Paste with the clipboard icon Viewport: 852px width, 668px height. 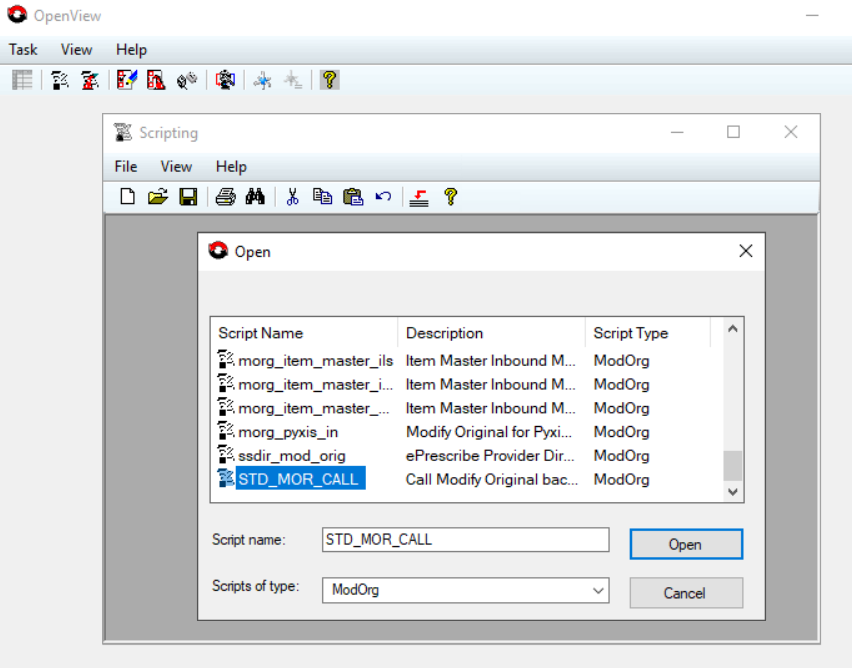353,196
